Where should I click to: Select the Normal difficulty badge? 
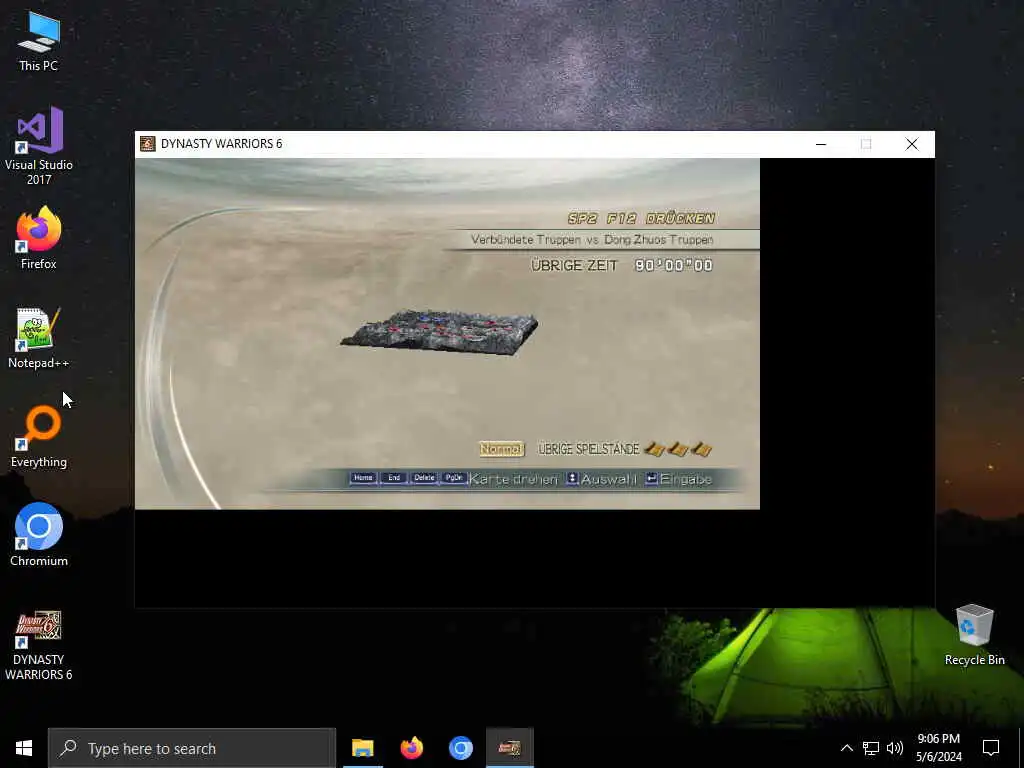point(502,449)
